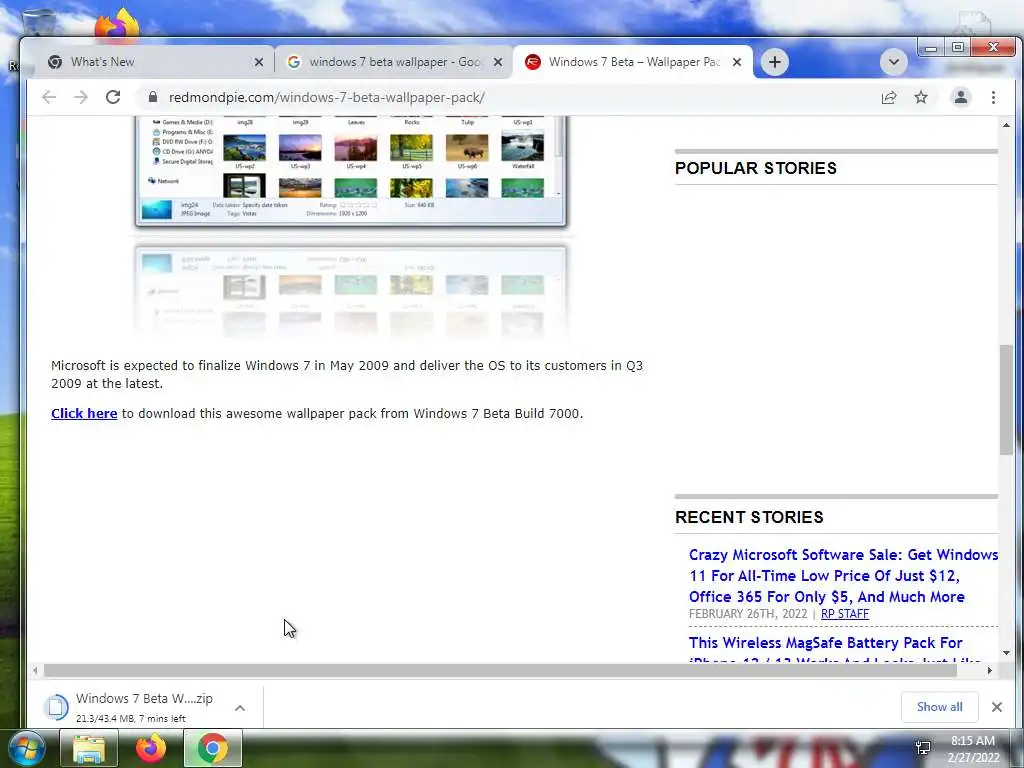1024x768 pixels.
Task: Click the FEBRUARY 26TH, 2022 date text
Action: coord(748,614)
